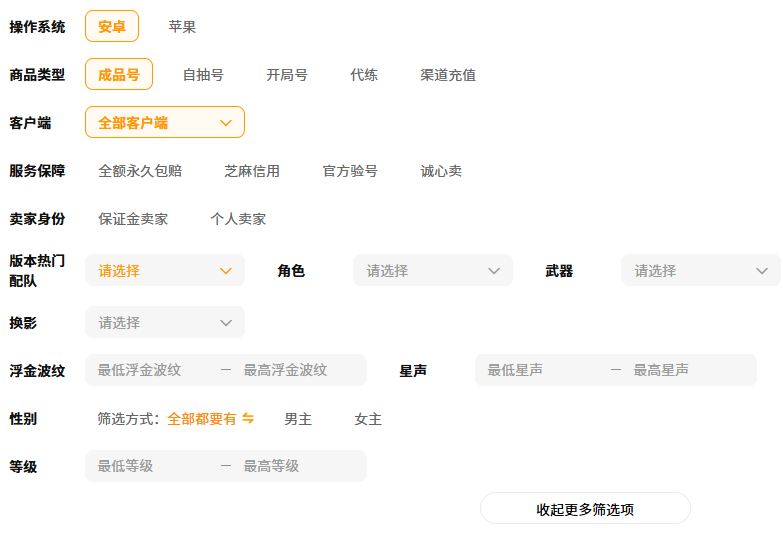Filter by 个人卖家 seller identity
Screen dimensions: 783x547
pos(238,219)
